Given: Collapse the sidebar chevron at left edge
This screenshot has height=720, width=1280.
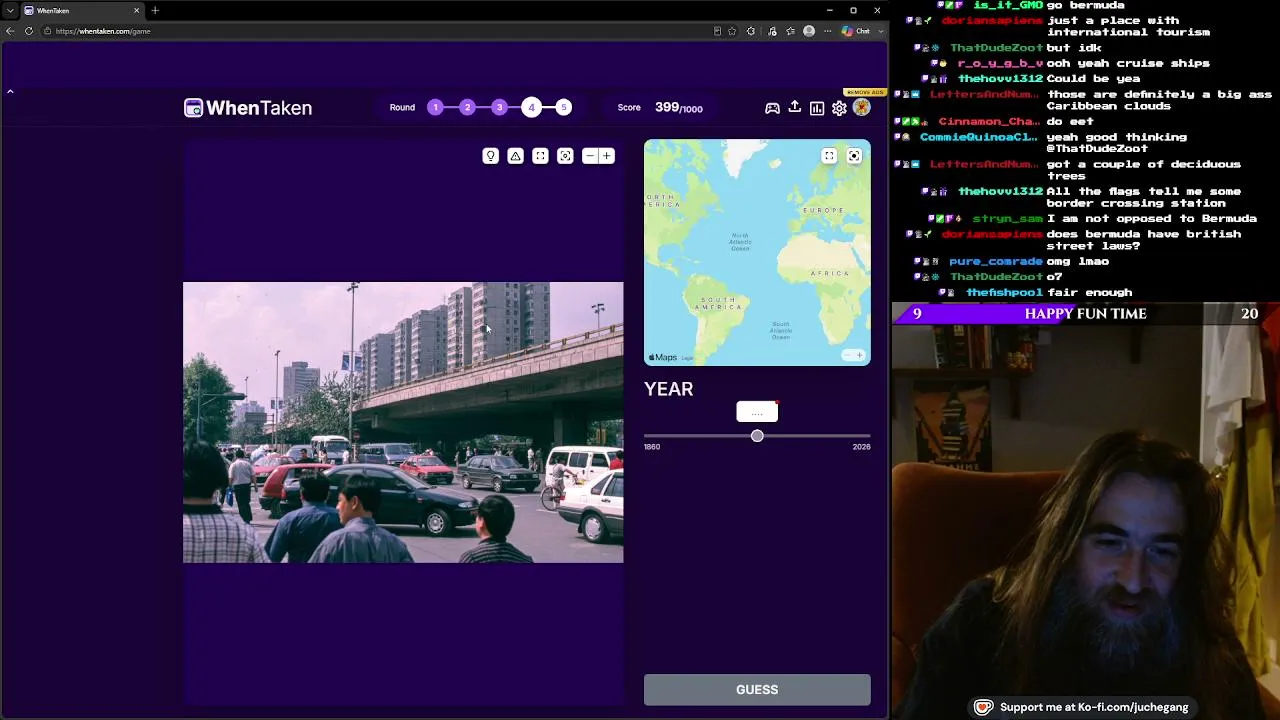Looking at the screenshot, I should tap(10, 91).
